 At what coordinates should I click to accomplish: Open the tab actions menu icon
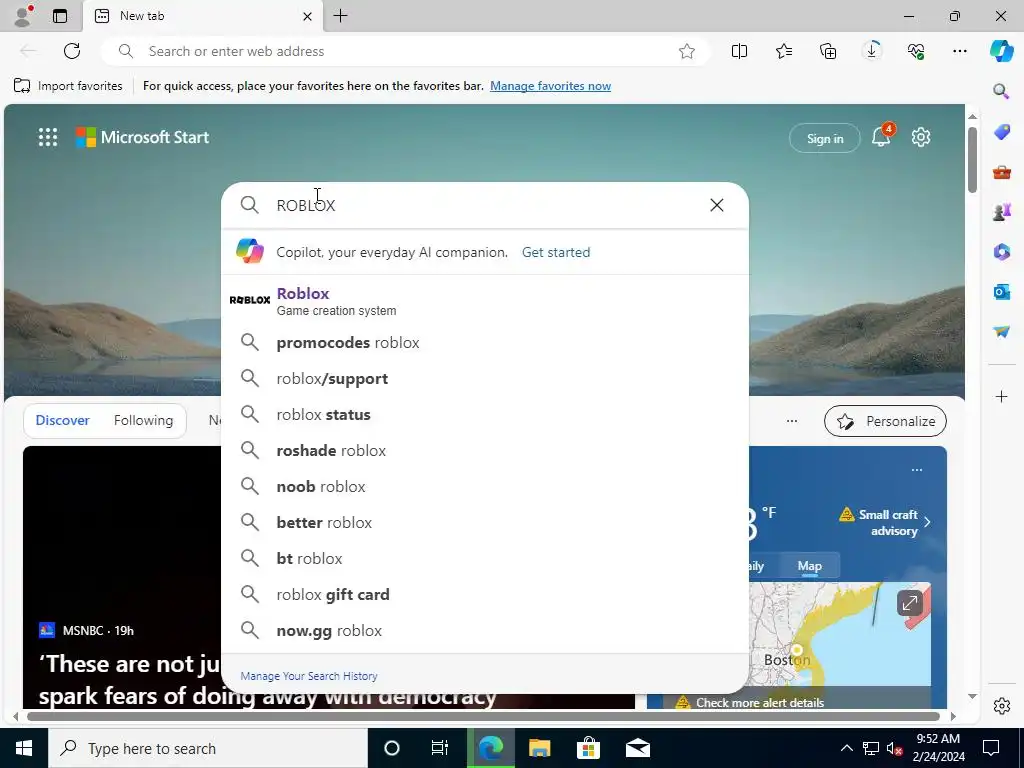(x=60, y=16)
